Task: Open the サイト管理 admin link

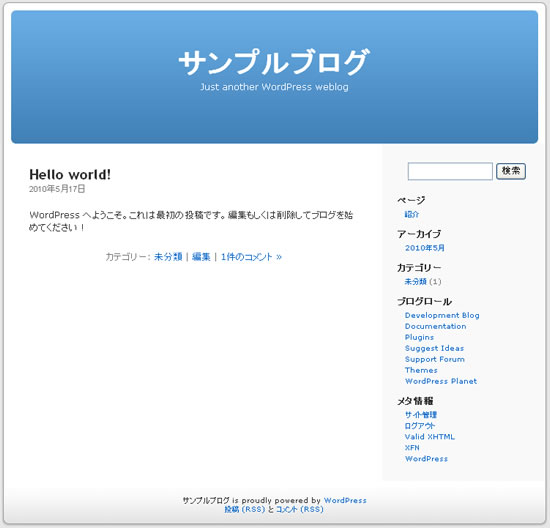Action: [x=421, y=415]
